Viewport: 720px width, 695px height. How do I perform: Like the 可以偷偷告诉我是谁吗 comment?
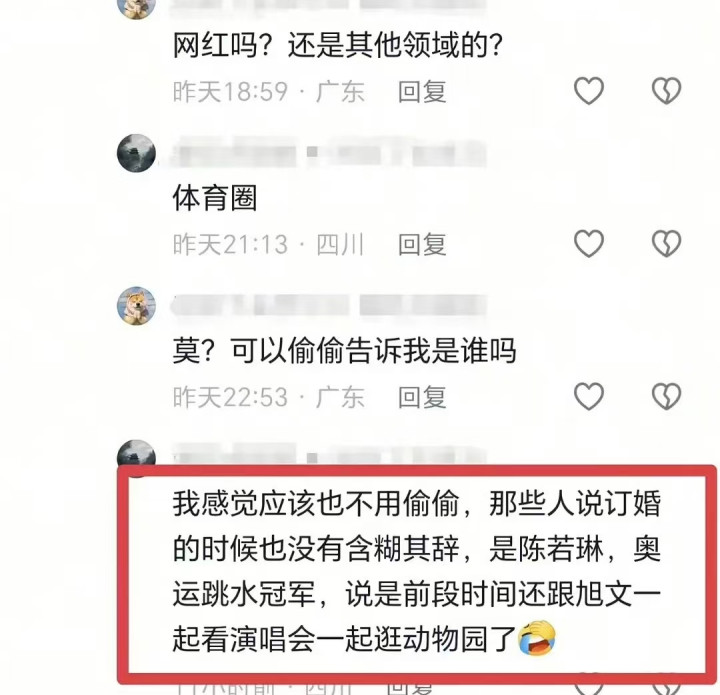(x=589, y=396)
